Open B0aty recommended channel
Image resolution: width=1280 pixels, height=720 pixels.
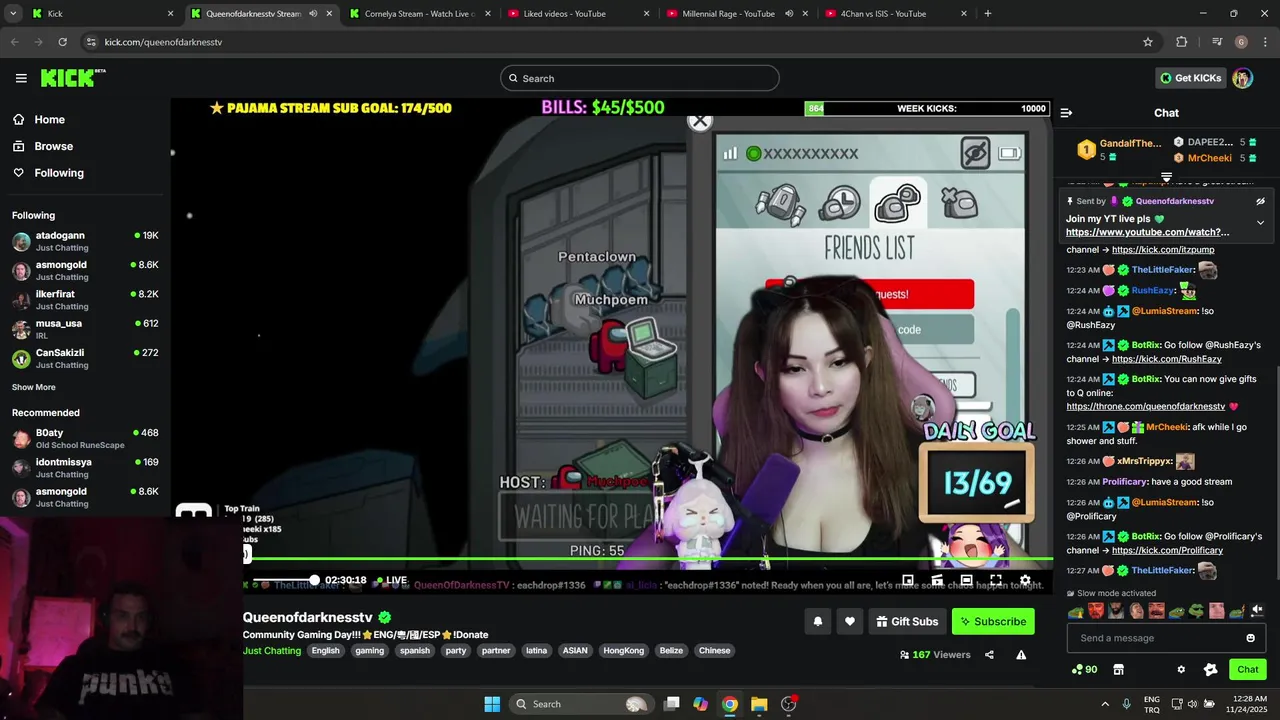tap(85, 438)
